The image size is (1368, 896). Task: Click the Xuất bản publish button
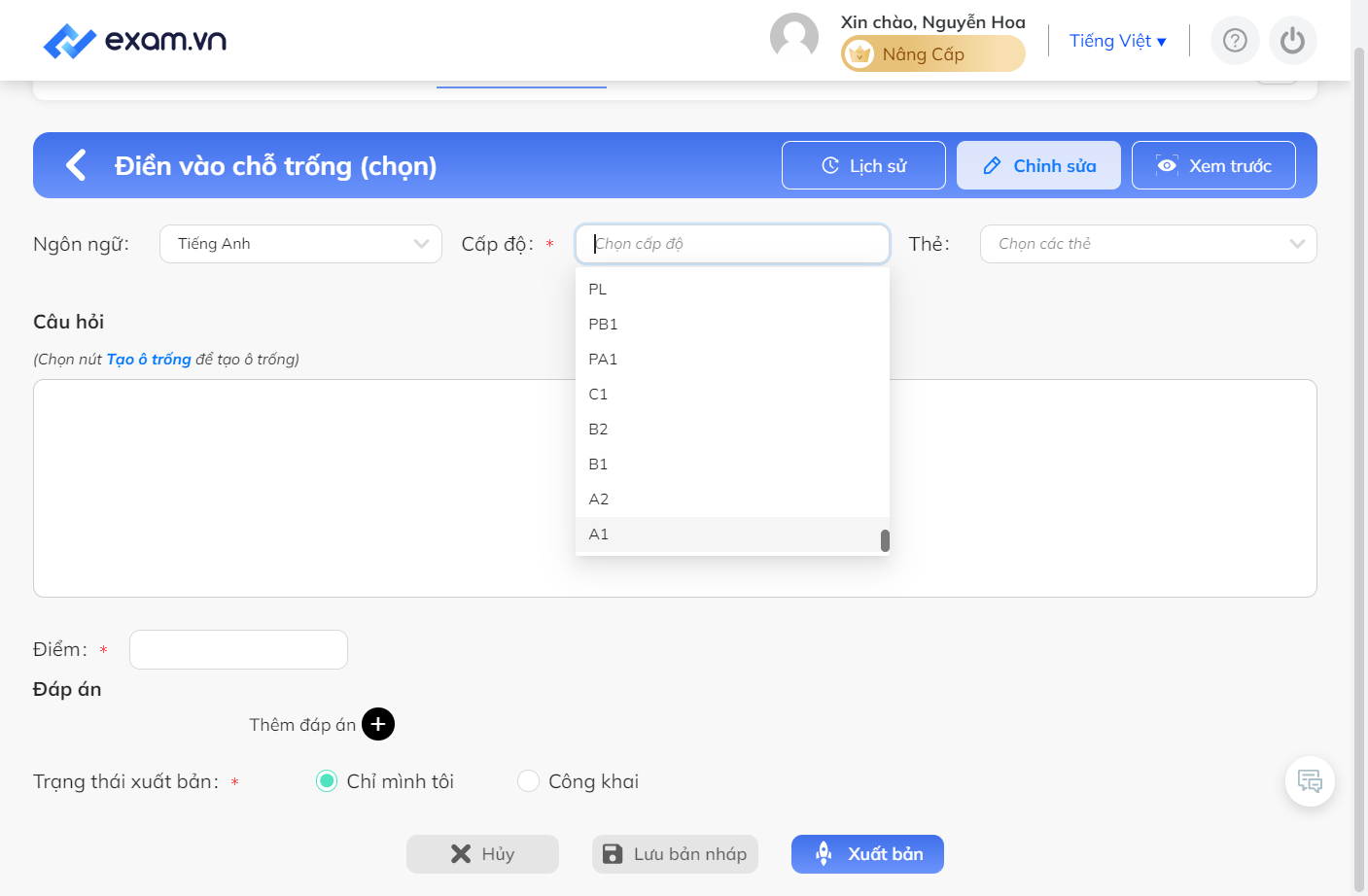867,854
